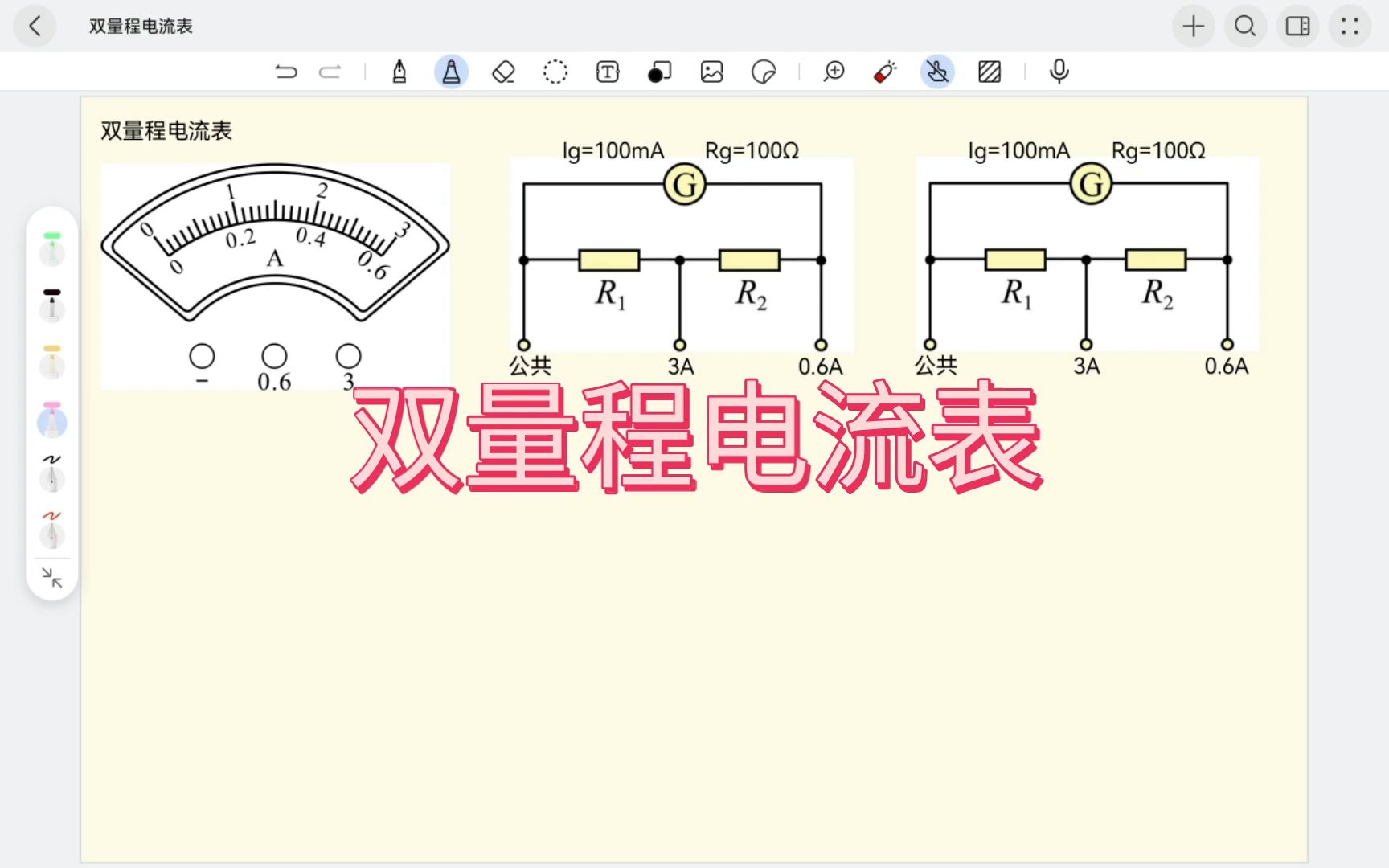Pick the yellow highlighter preset
The height and width of the screenshot is (868, 1389).
(52, 362)
